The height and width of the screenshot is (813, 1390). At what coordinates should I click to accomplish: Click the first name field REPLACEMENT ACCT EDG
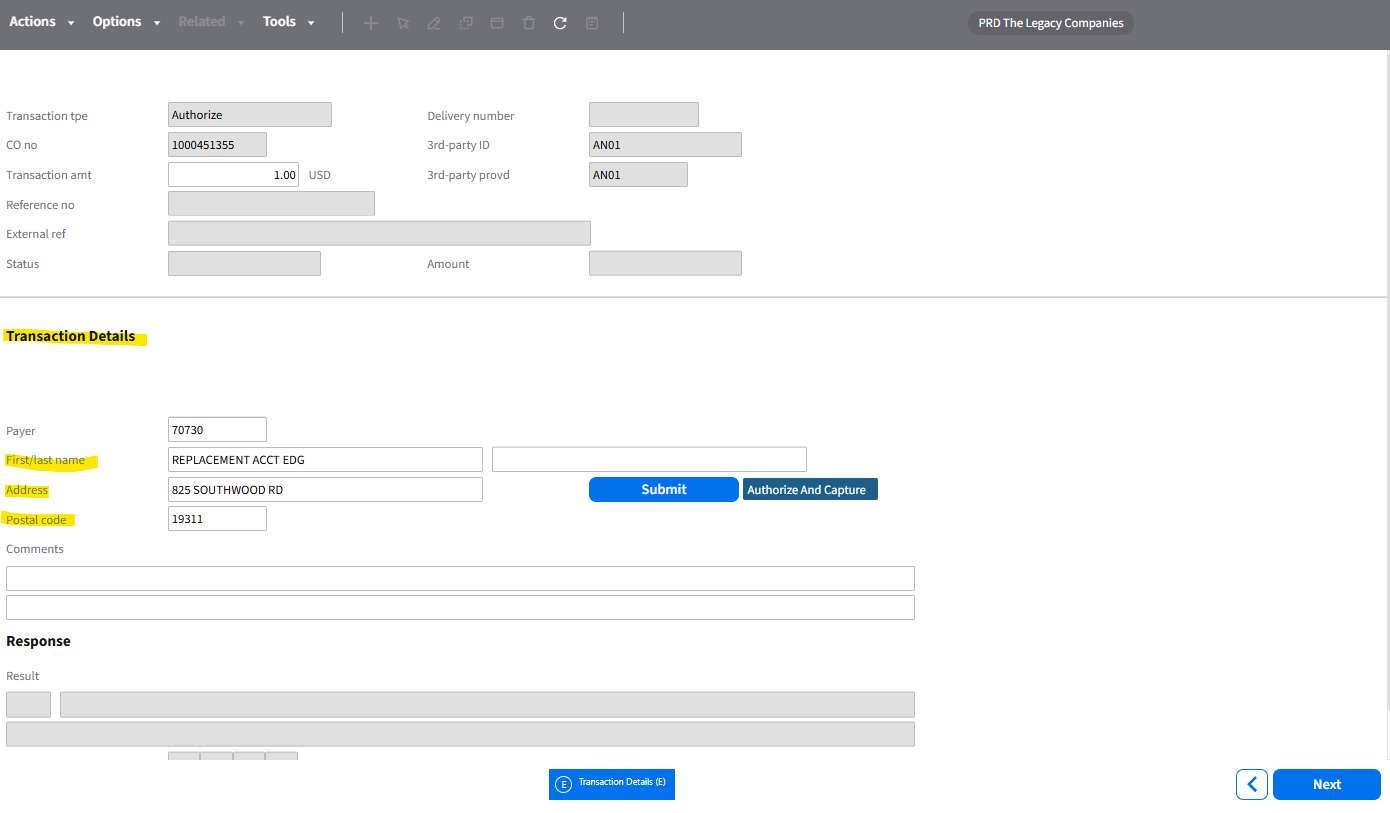325,459
